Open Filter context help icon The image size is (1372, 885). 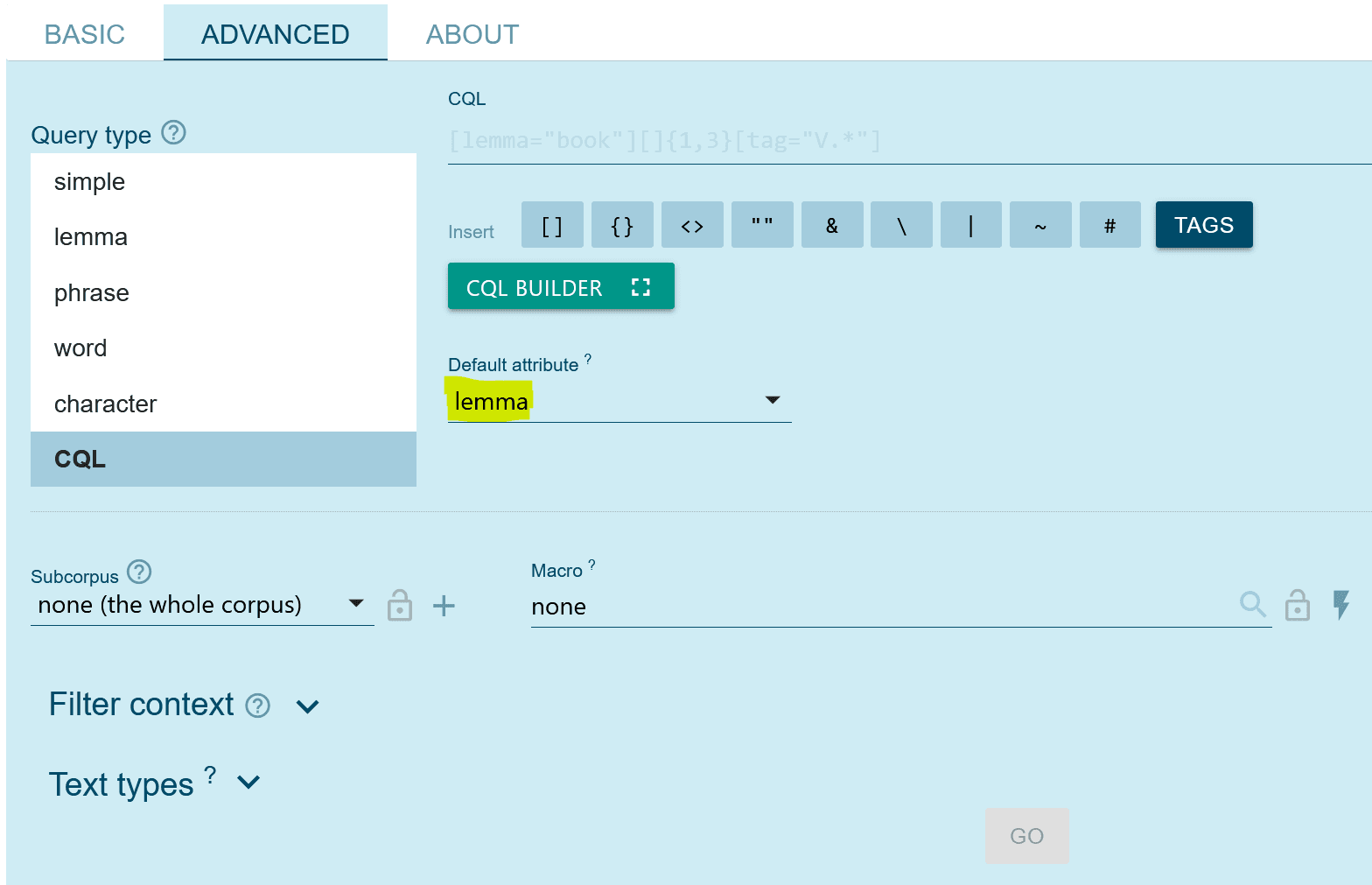257,706
